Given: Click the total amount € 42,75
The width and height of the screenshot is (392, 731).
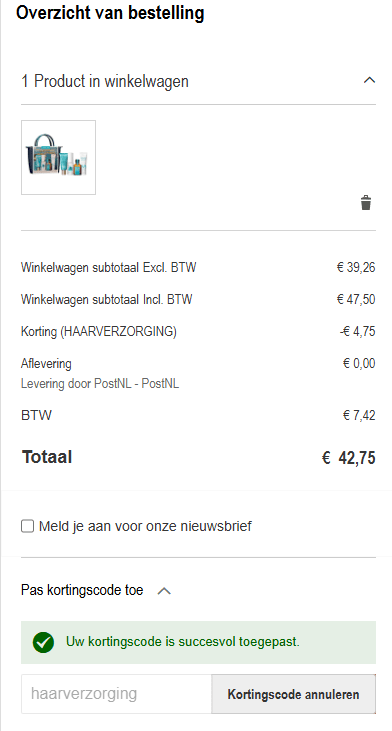Looking at the screenshot, I should coord(348,458).
